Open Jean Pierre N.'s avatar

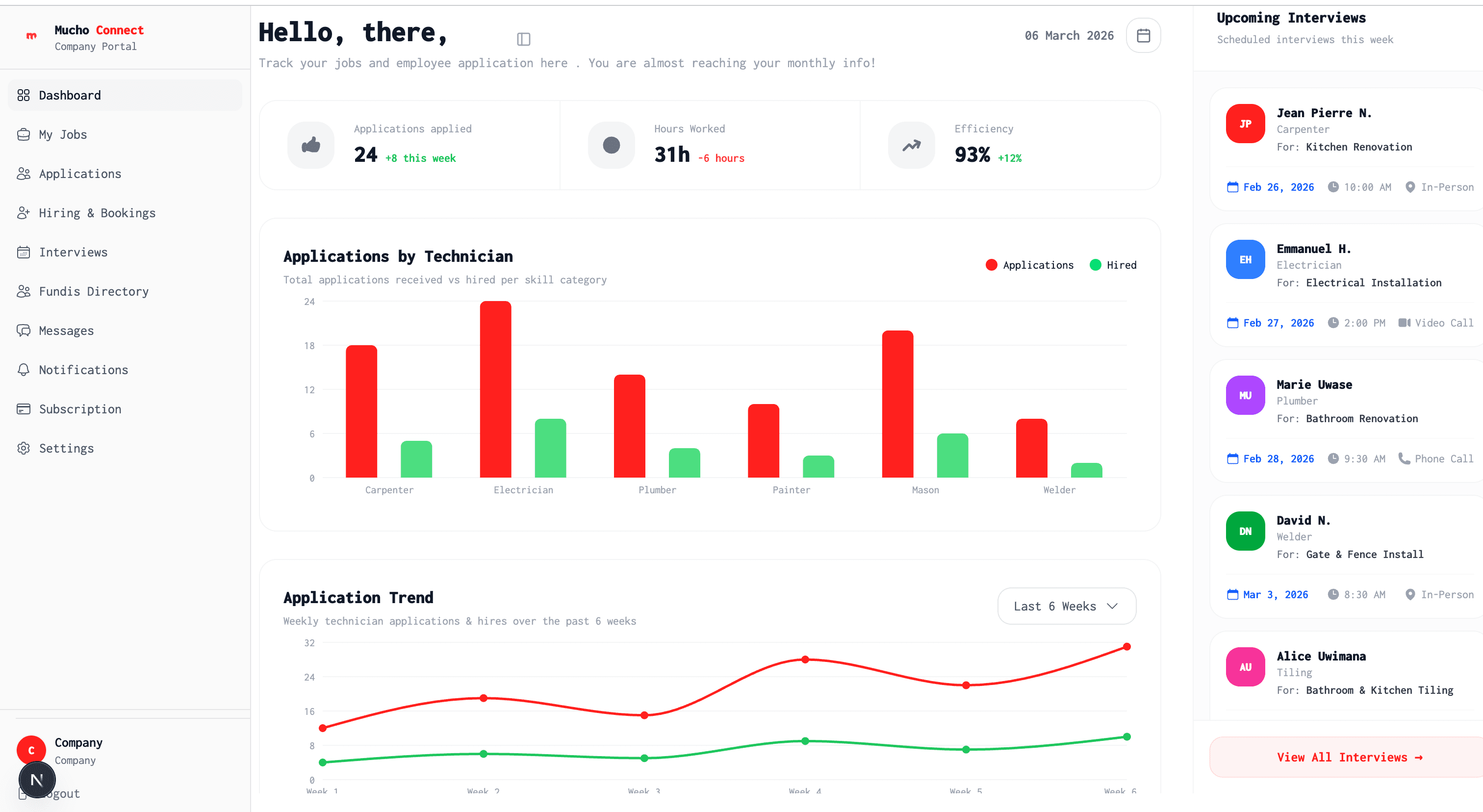1245,123
